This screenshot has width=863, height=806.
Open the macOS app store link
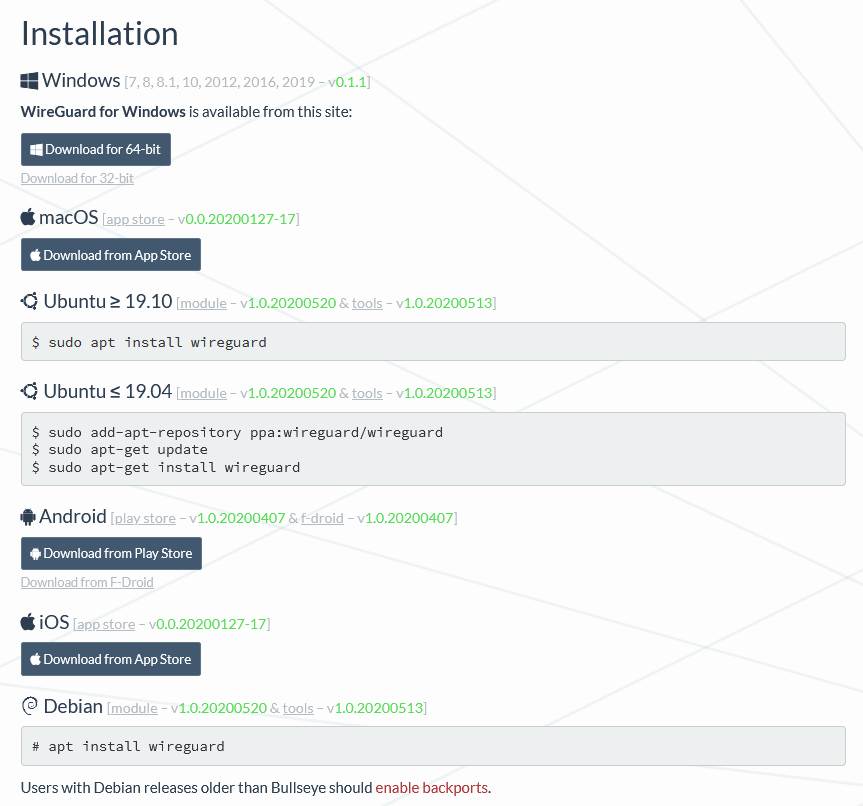(x=135, y=219)
